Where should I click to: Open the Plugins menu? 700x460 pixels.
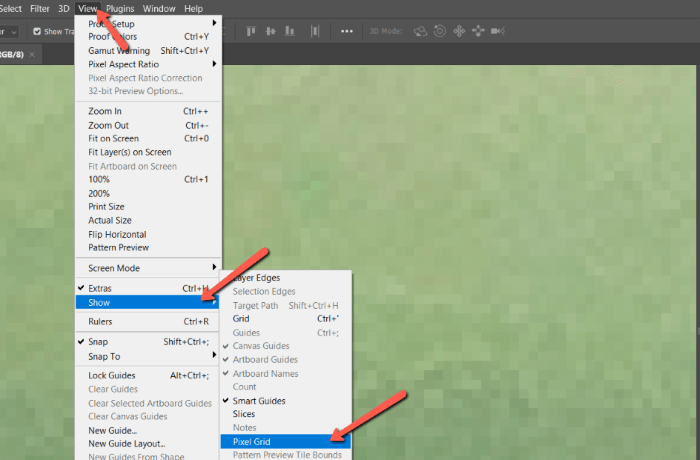pyautogui.click(x=120, y=8)
